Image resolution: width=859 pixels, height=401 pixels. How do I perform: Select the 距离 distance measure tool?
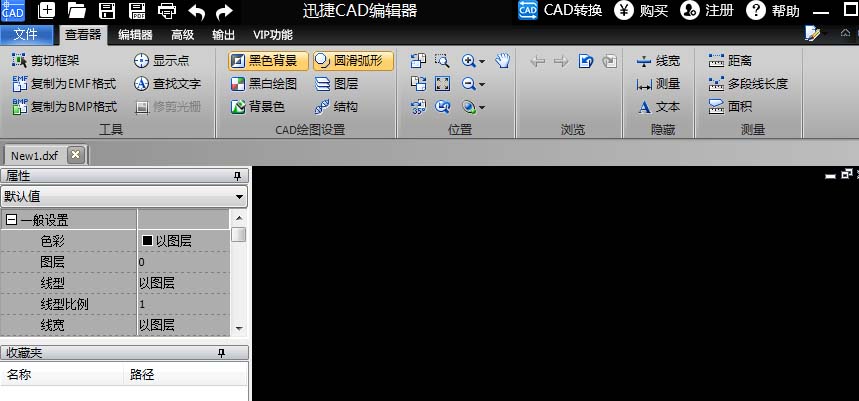[x=730, y=61]
